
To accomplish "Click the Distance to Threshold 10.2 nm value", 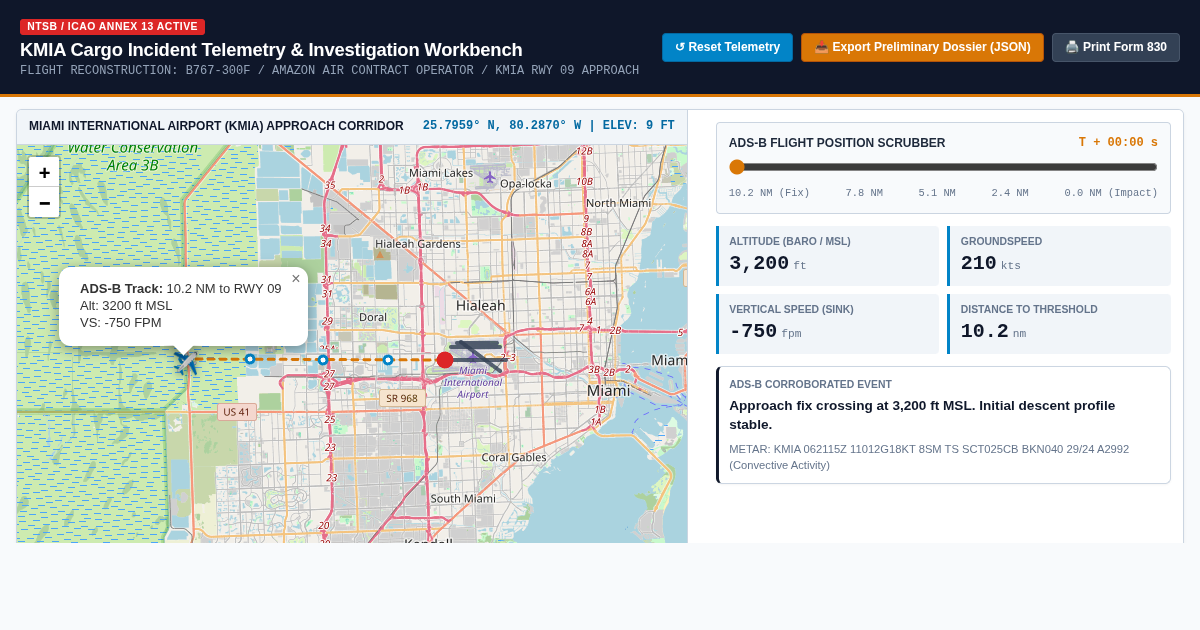I will (x=994, y=332).
